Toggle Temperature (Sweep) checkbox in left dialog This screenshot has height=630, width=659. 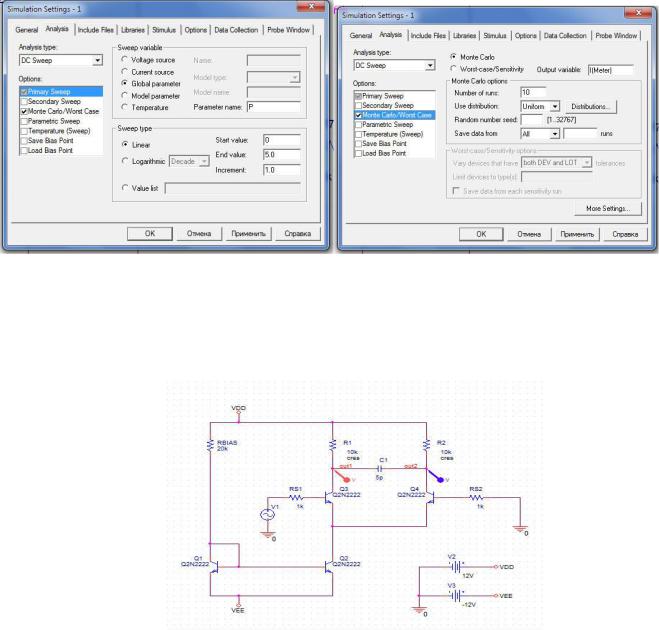[x=24, y=131]
